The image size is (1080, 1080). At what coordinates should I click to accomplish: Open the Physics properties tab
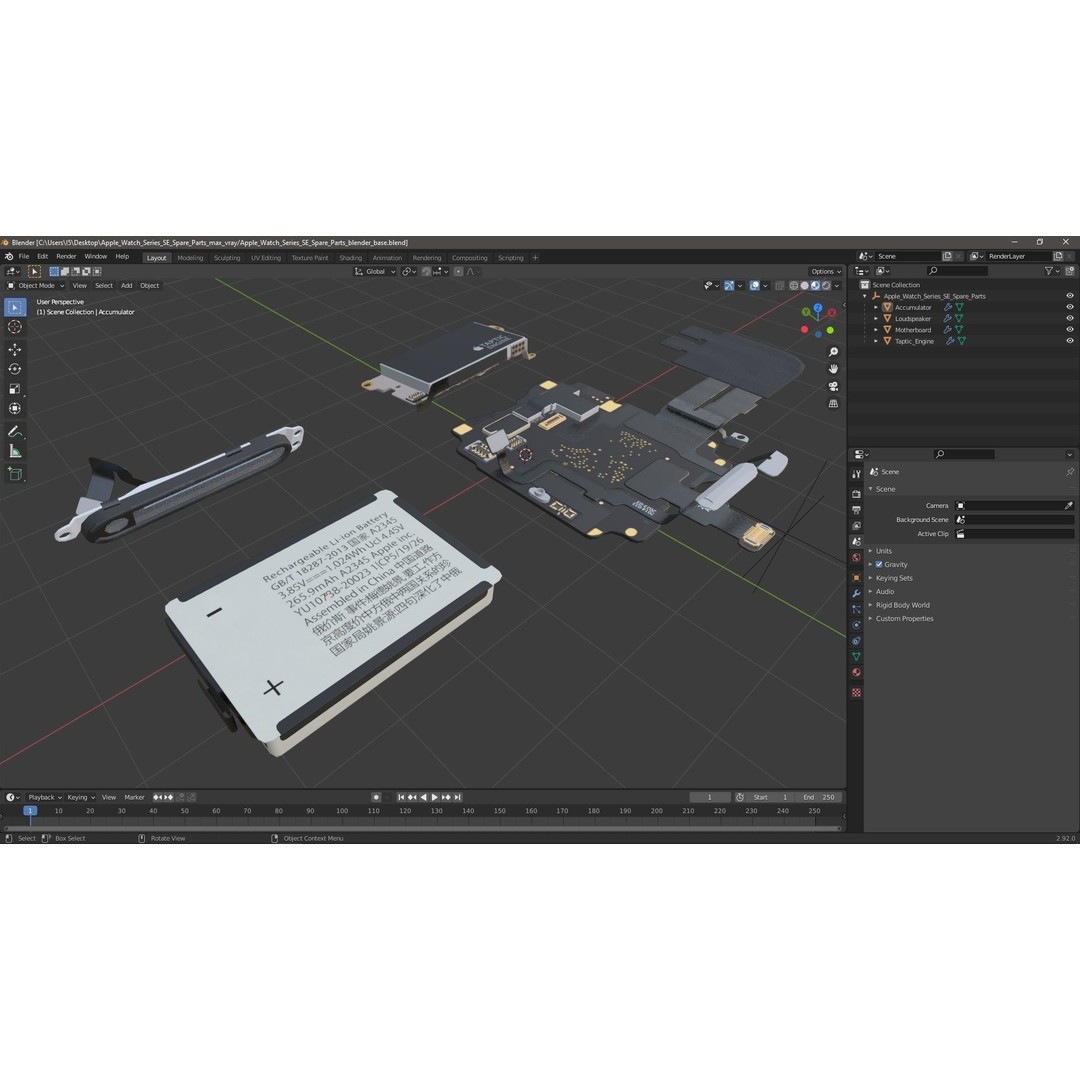pyautogui.click(x=856, y=625)
